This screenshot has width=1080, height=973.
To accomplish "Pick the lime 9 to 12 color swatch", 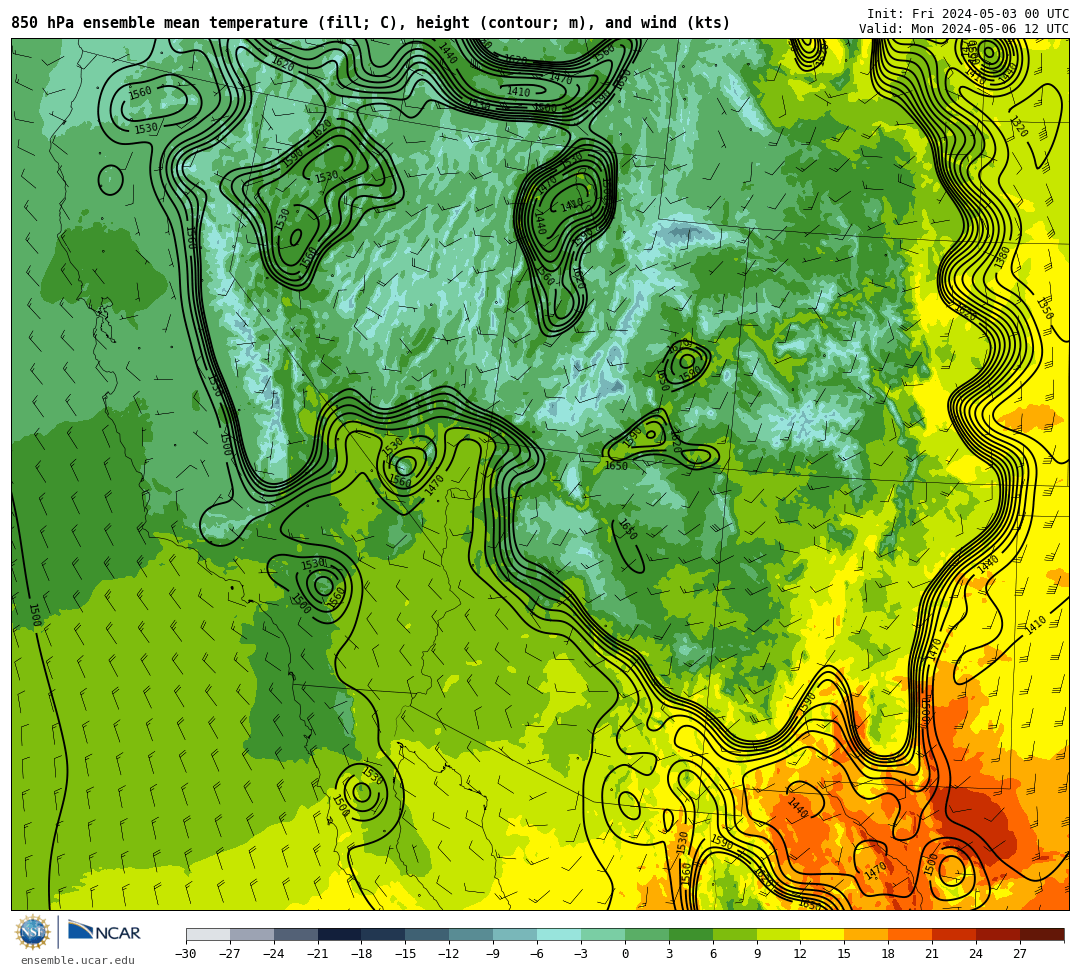I will click(x=779, y=934).
